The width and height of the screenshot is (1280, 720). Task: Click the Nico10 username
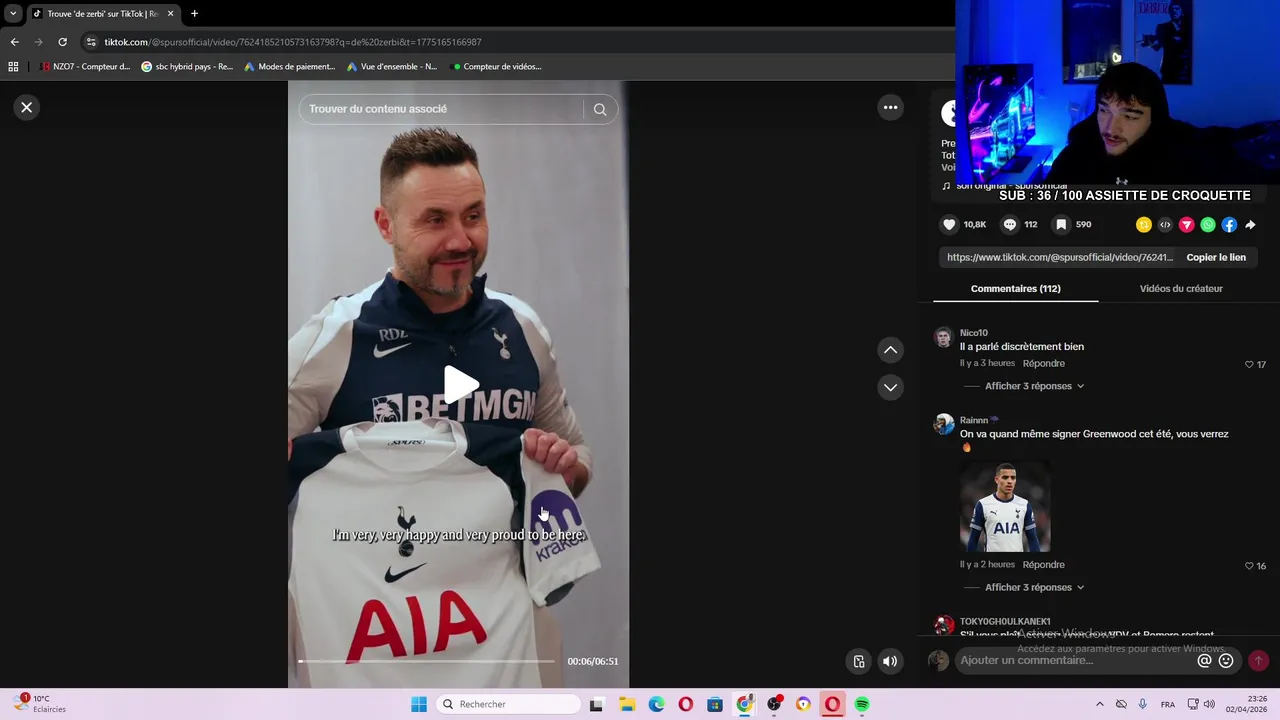(973, 333)
